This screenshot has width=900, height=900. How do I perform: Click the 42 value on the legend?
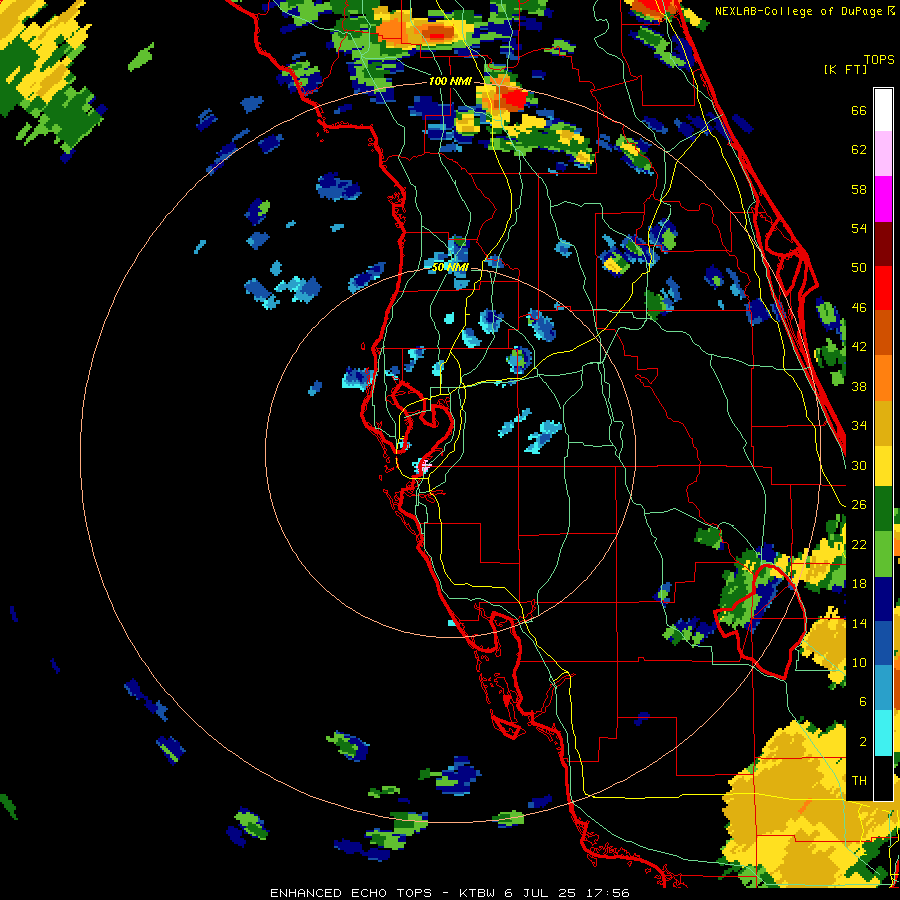click(859, 347)
